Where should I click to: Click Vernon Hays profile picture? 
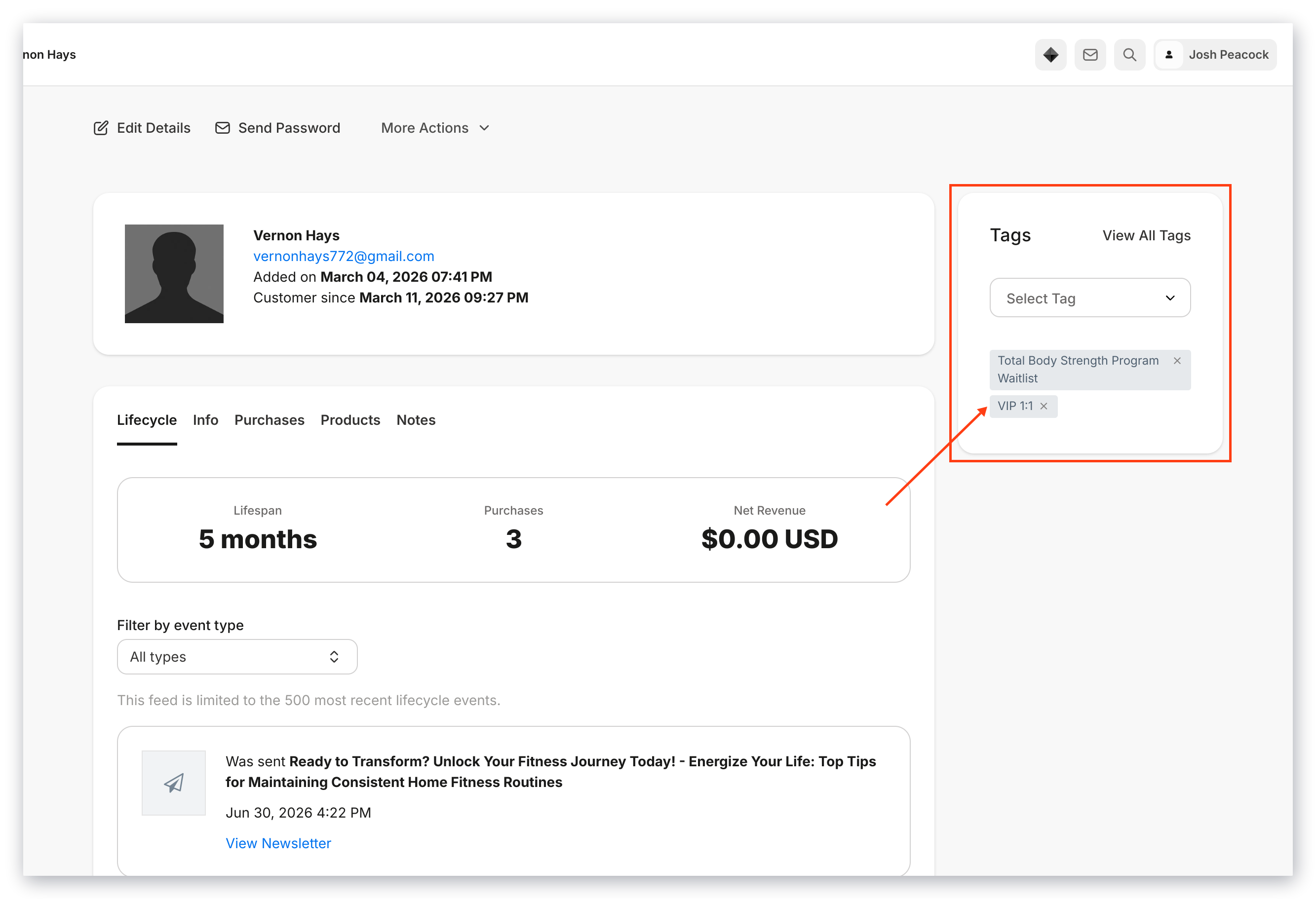click(x=174, y=273)
